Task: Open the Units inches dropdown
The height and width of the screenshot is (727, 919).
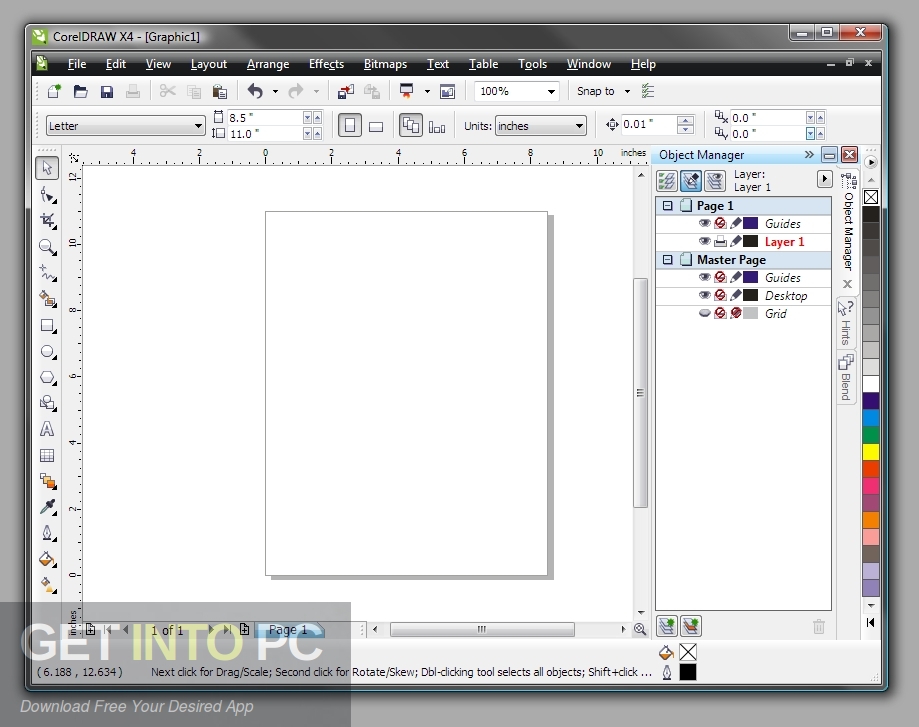Action: [x=579, y=126]
